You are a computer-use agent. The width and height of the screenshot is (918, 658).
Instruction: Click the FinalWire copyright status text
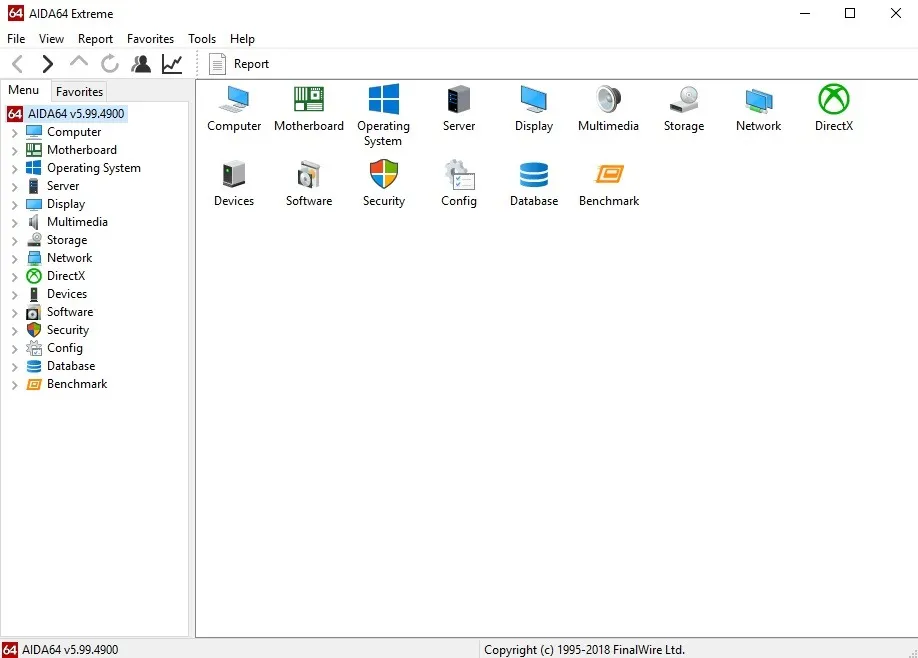point(584,650)
